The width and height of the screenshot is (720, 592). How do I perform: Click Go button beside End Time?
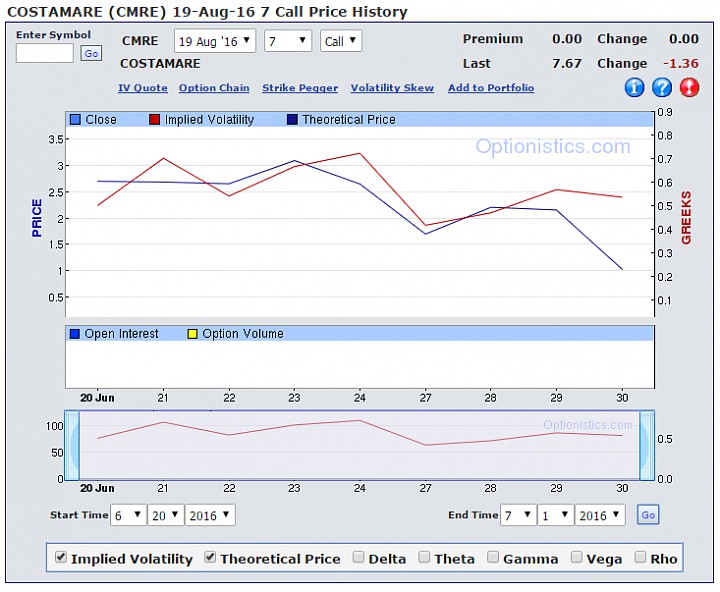pos(648,514)
